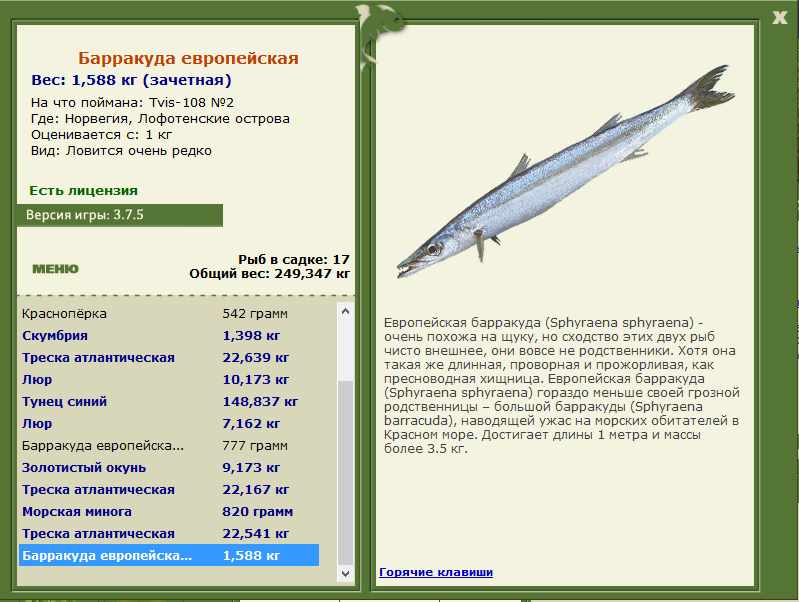Click the Вид: Ловится очень редко line

point(121,151)
